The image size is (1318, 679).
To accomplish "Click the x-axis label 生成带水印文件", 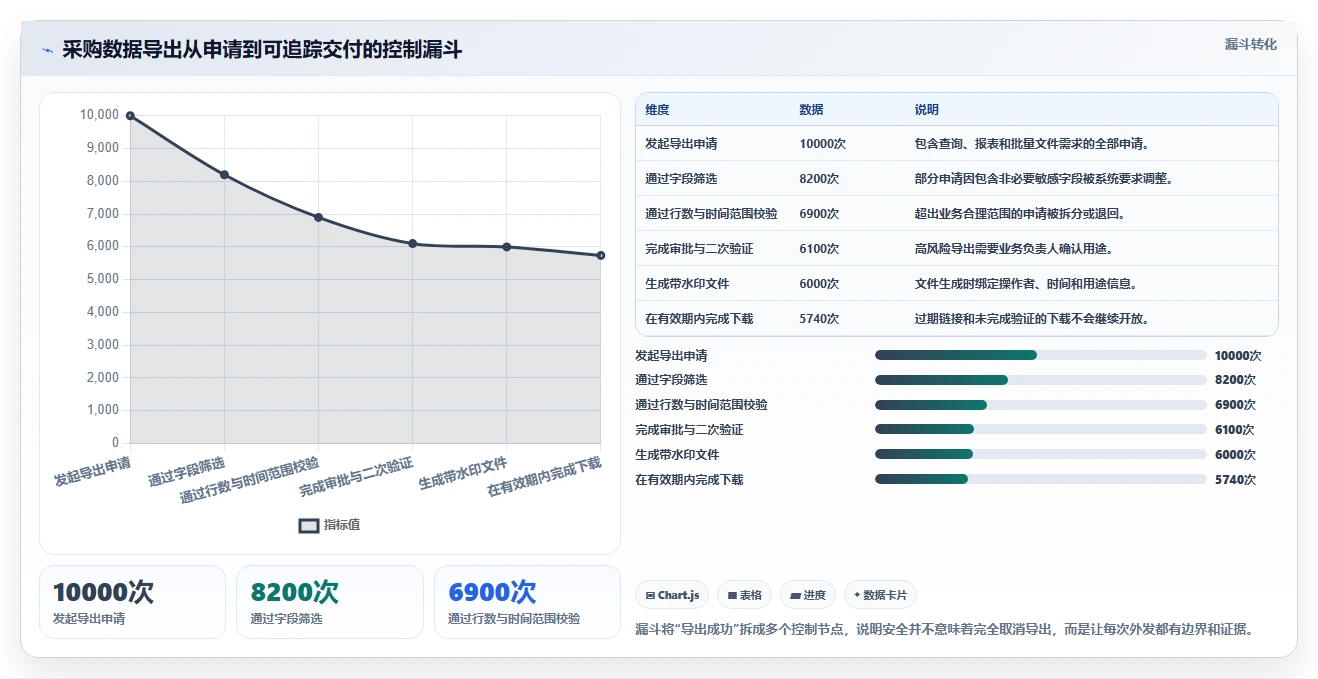I will pyautogui.click(x=463, y=473).
